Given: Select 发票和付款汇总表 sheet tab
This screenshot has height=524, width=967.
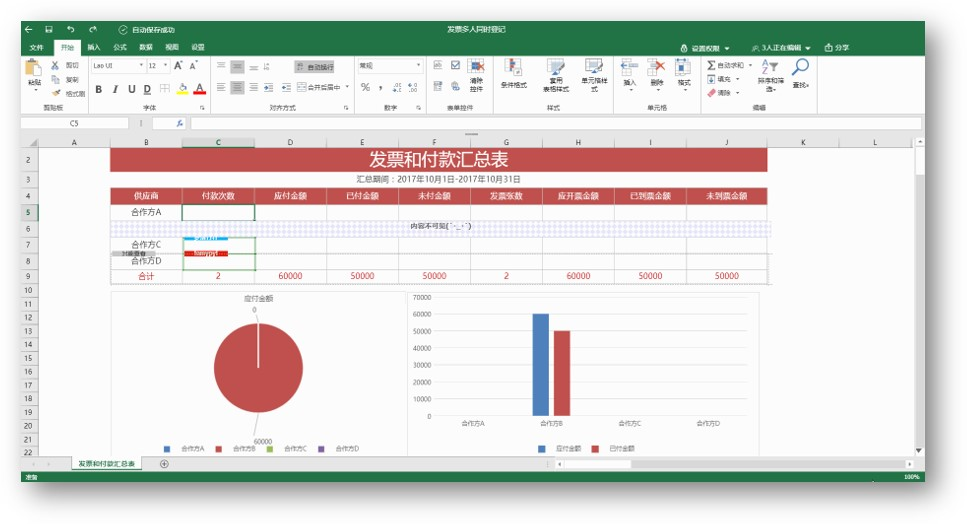Looking at the screenshot, I should (106, 464).
